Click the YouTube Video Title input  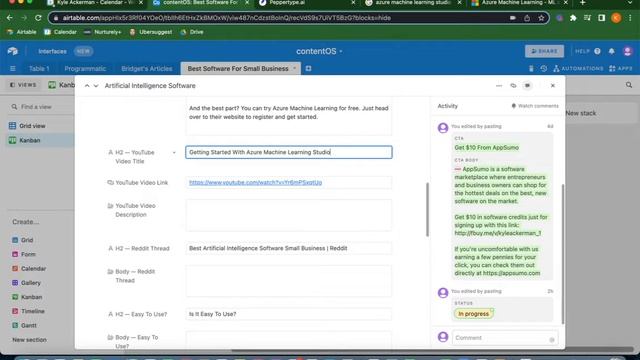289,152
